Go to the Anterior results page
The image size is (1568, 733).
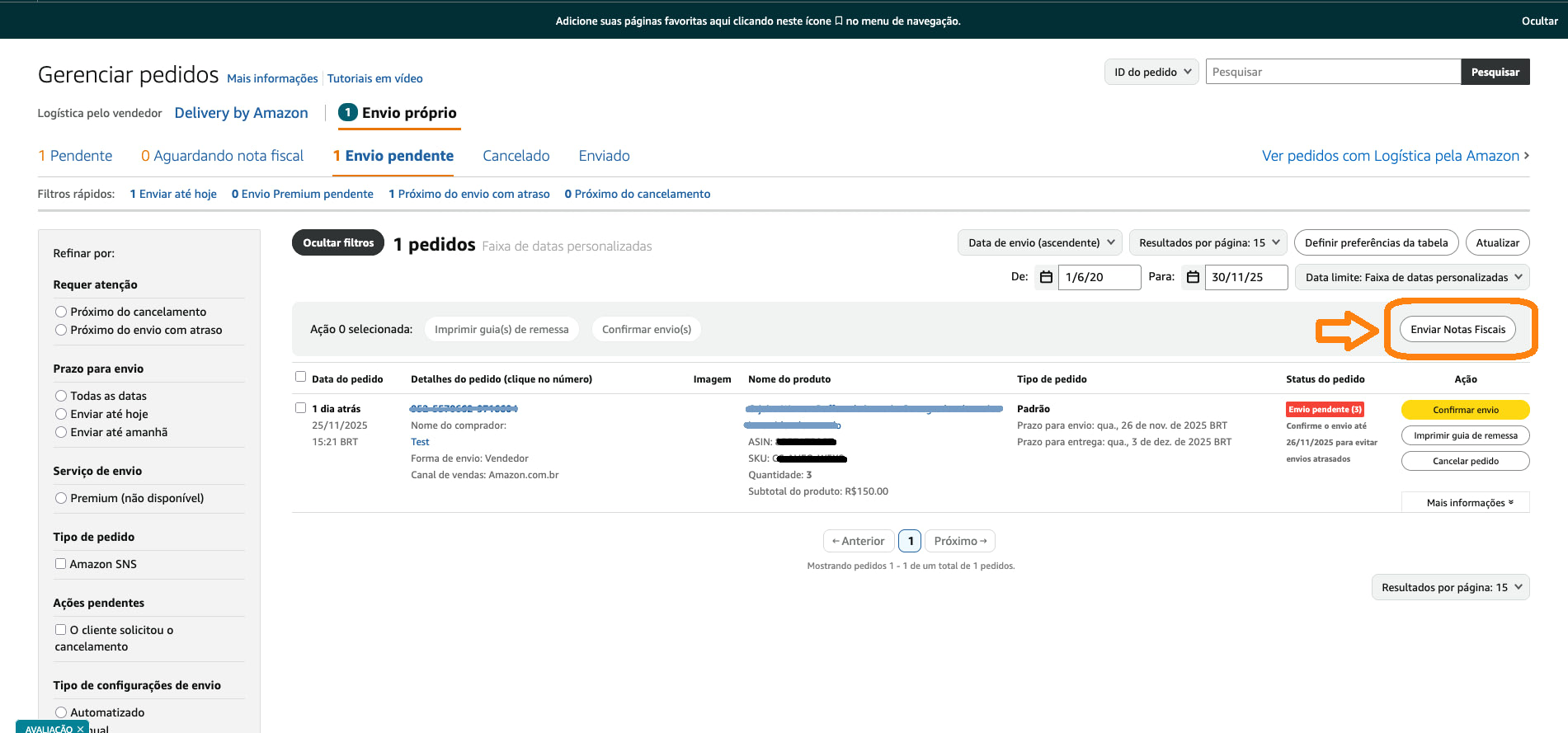(x=859, y=541)
